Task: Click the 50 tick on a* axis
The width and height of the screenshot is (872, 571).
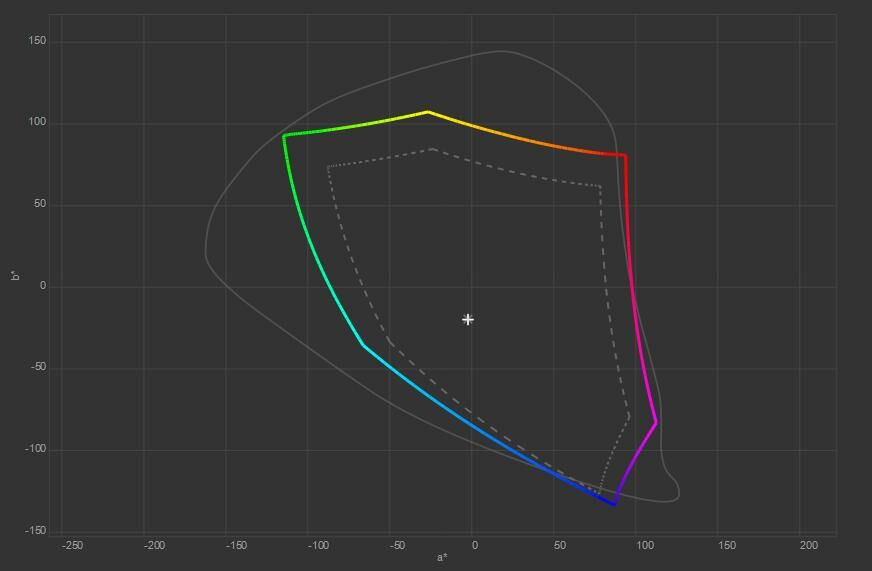Action: click(559, 545)
